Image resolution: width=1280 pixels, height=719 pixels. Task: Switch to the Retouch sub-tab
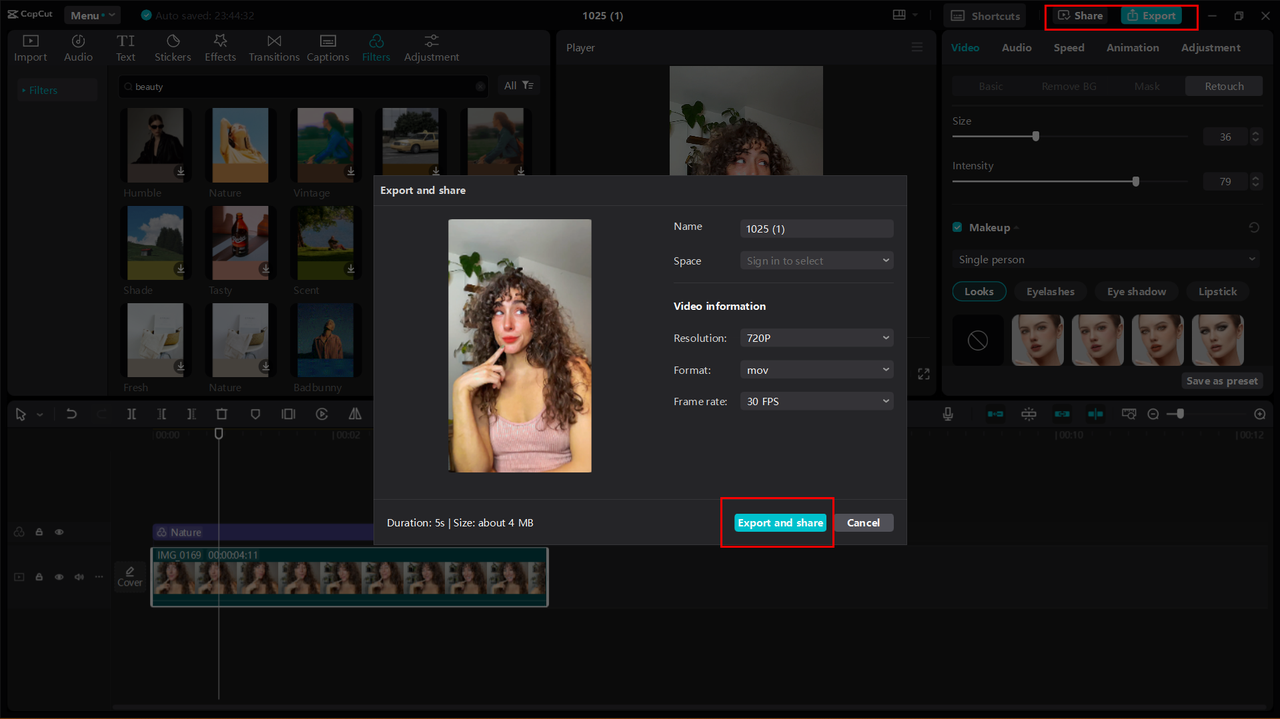(x=1224, y=86)
